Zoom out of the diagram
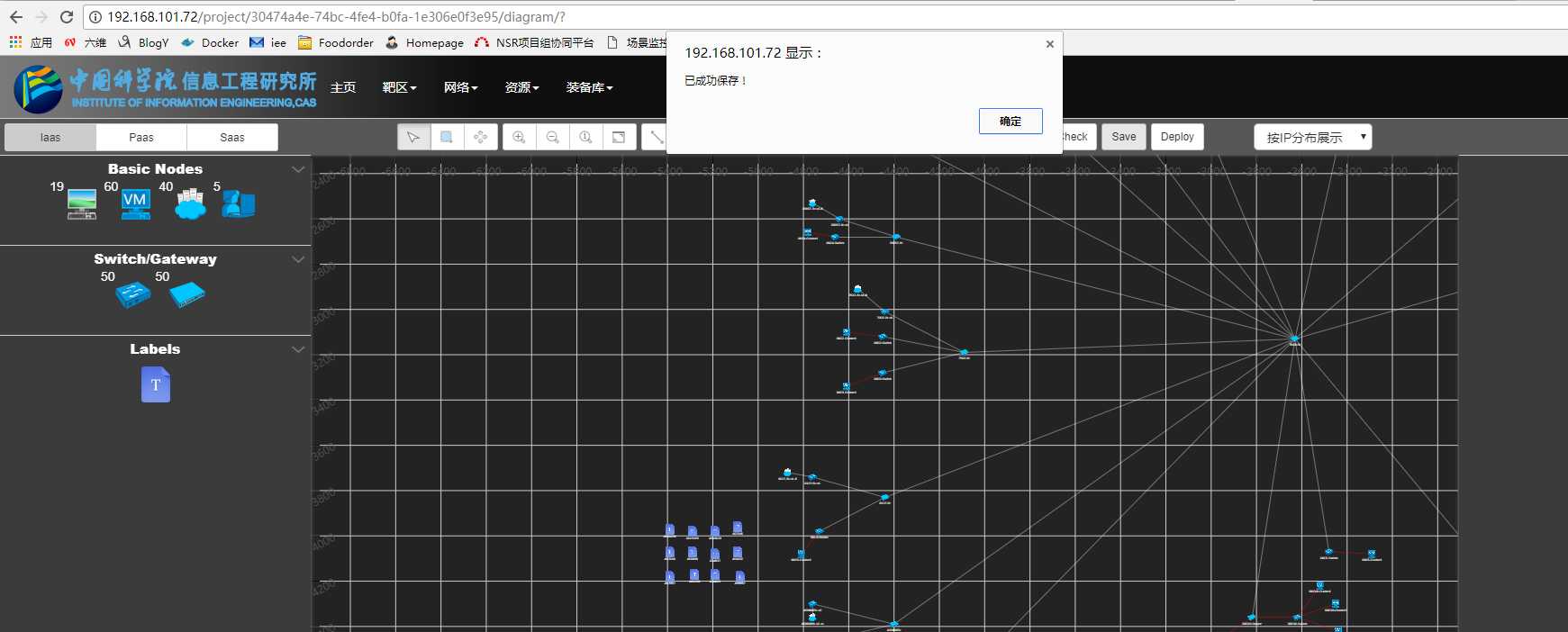This screenshot has width=1568, height=632. 553,137
